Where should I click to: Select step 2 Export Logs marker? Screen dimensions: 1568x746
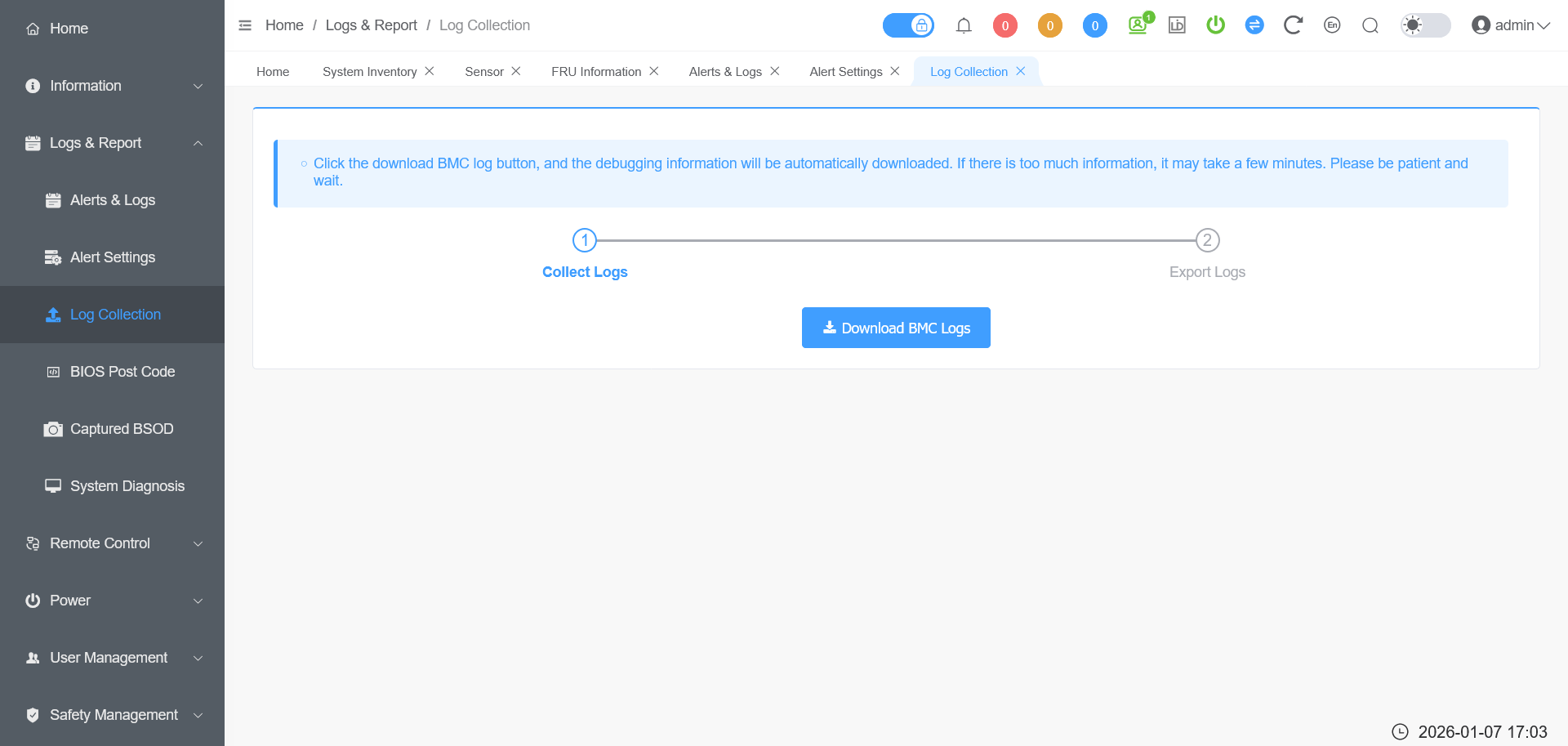click(1207, 240)
